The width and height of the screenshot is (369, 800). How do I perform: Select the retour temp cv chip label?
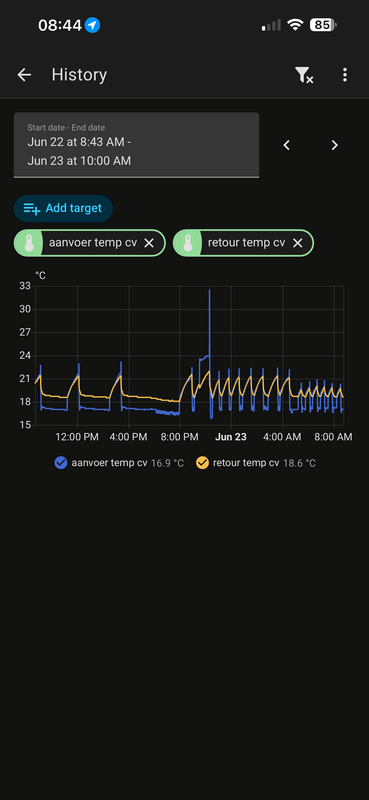(247, 243)
